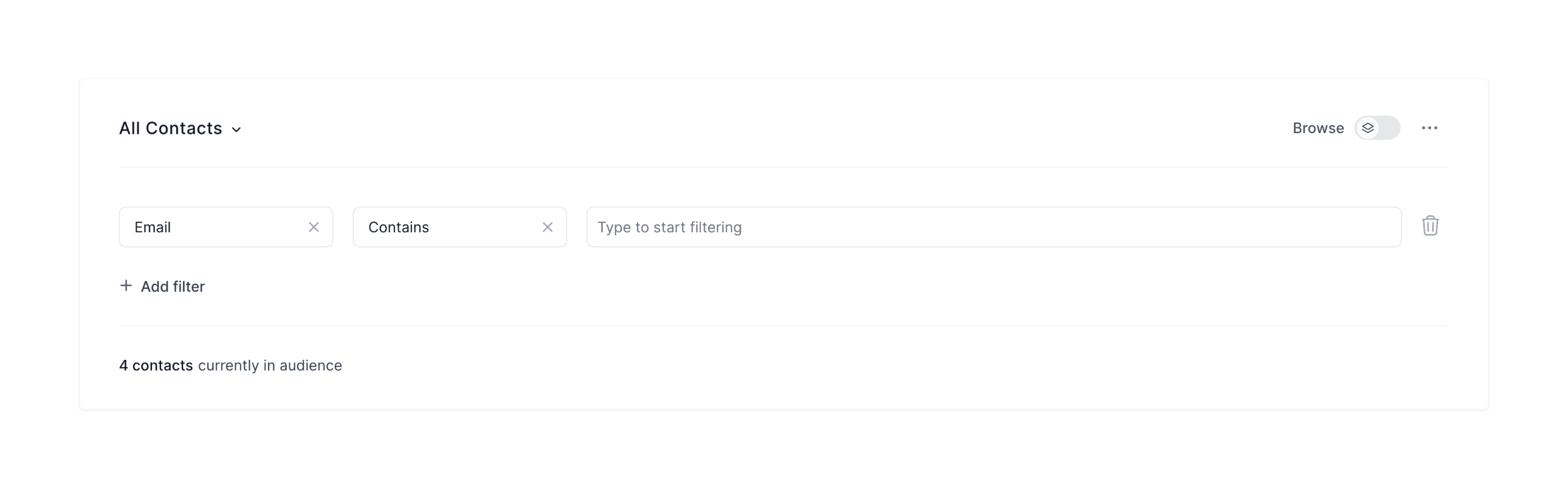Click the X icon to clear the Email field
Screen dimensions: 1568x490
[x=314, y=227]
